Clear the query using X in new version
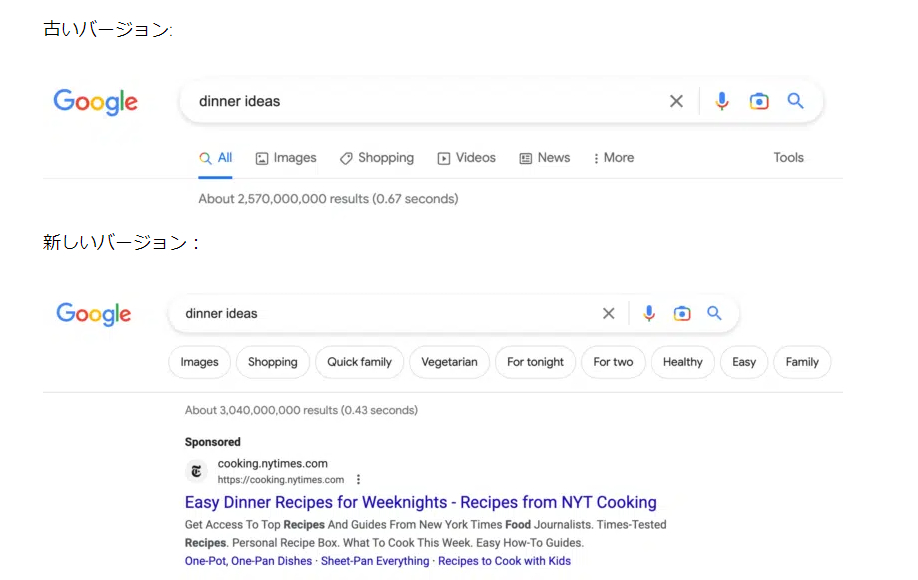918x580 pixels. click(608, 314)
